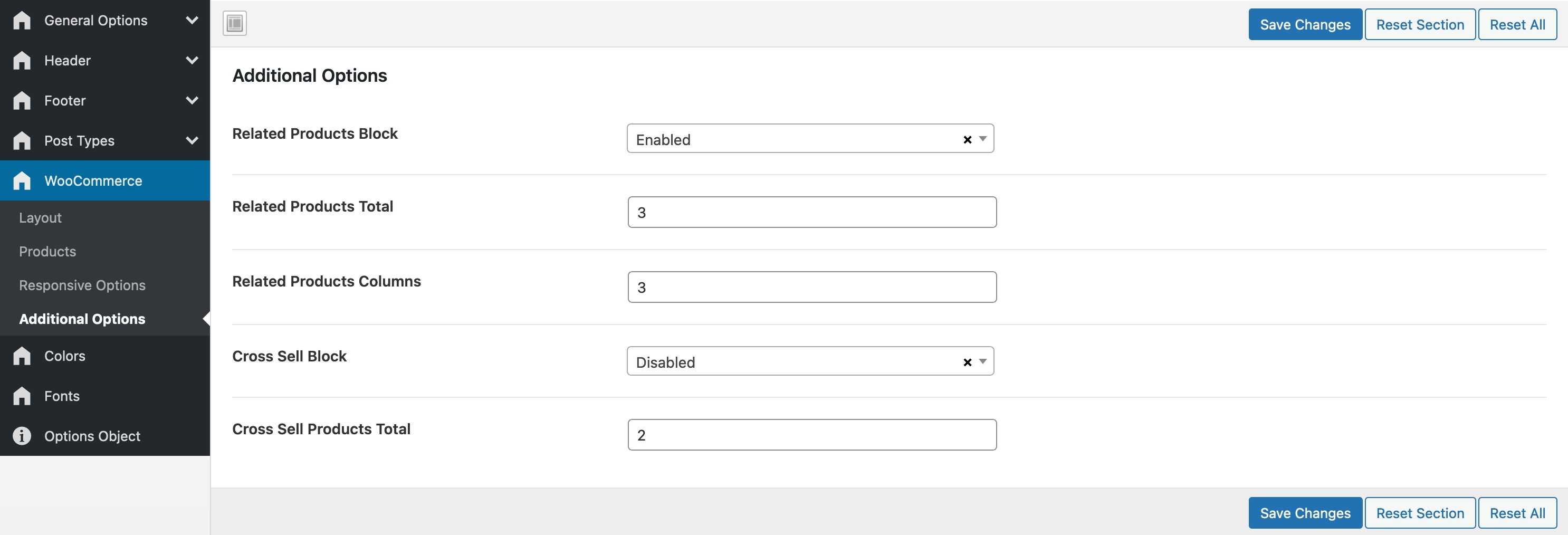Expand the General Options chevron

[192, 20]
